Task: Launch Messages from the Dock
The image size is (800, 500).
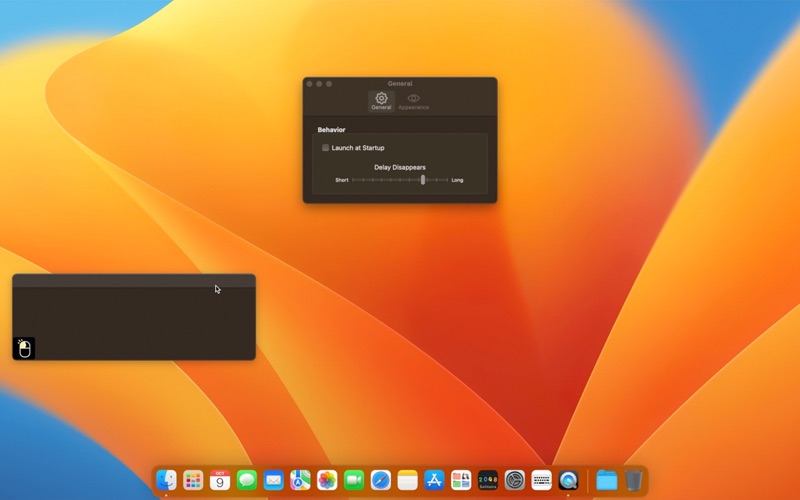Action: tap(247, 480)
